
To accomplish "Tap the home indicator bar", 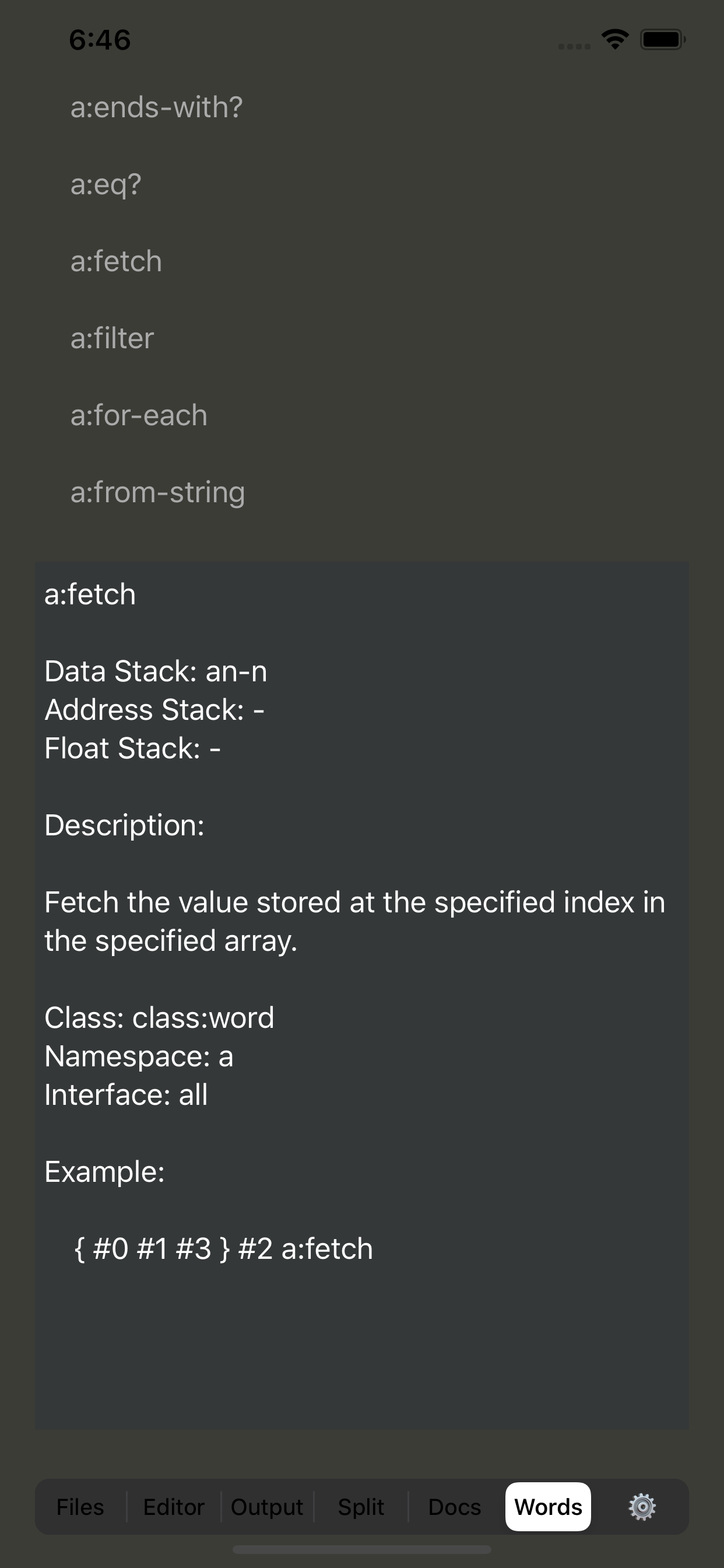I will (x=361, y=1549).
